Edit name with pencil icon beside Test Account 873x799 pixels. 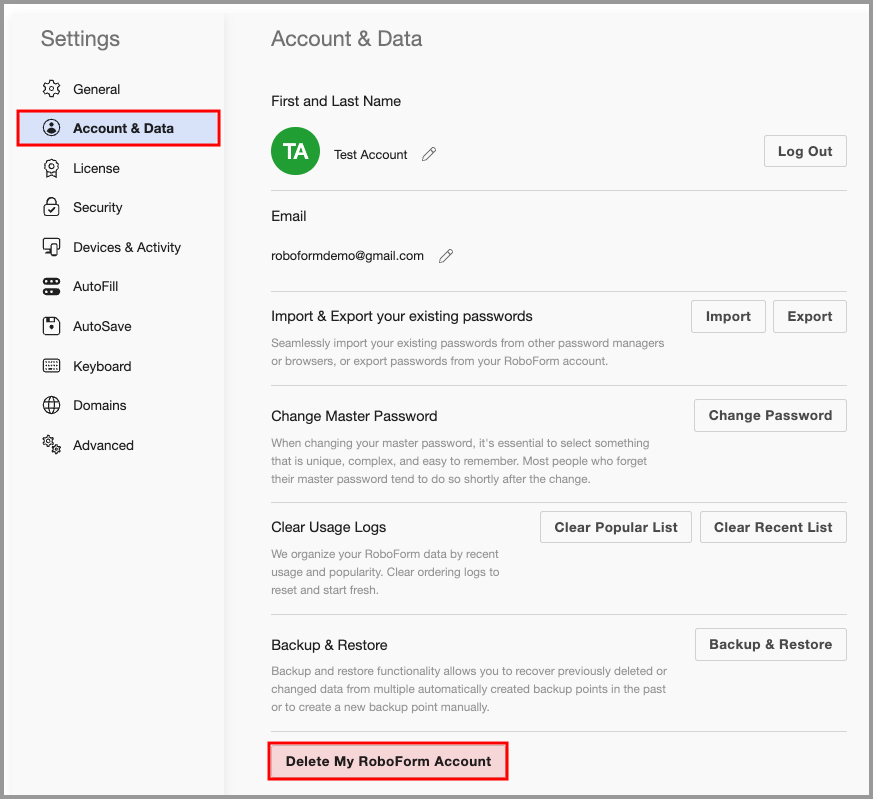[429, 154]
